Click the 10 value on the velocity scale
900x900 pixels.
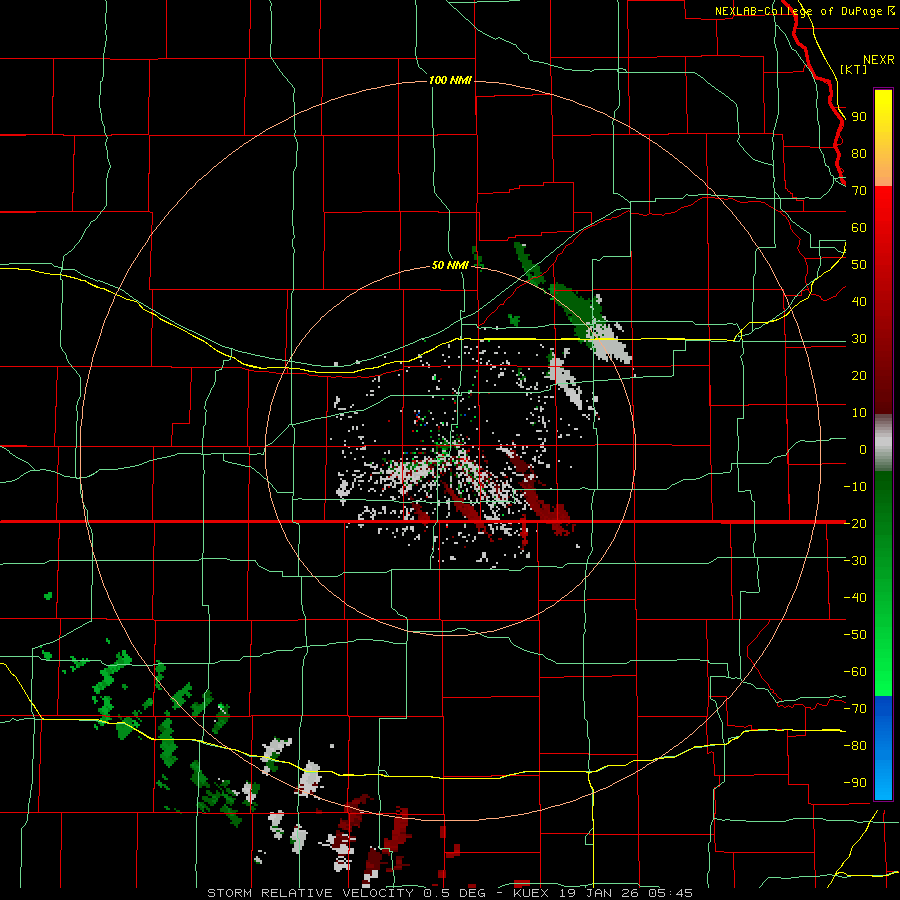click(x=859, y=413)
